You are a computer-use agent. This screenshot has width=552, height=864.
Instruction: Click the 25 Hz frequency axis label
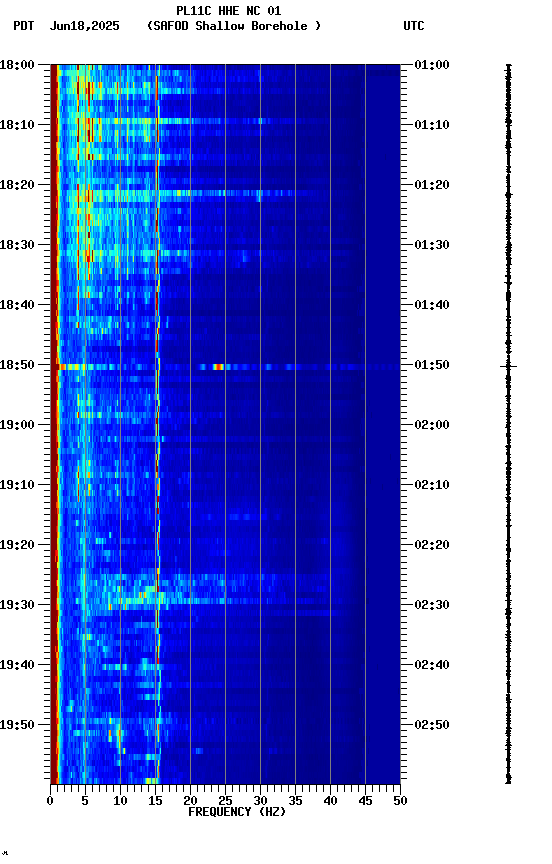point(225,801)
